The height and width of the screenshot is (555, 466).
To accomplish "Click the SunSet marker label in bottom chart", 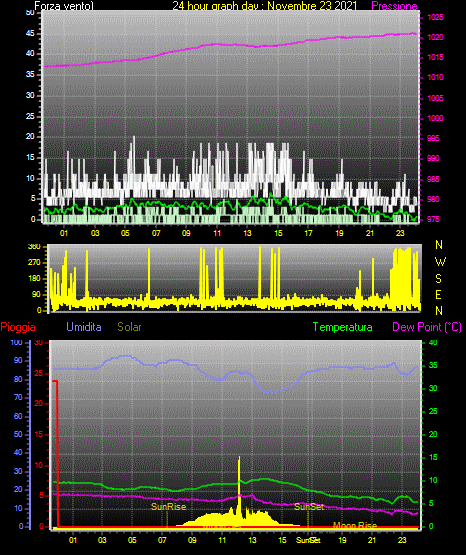I will (x=309, y=507).
